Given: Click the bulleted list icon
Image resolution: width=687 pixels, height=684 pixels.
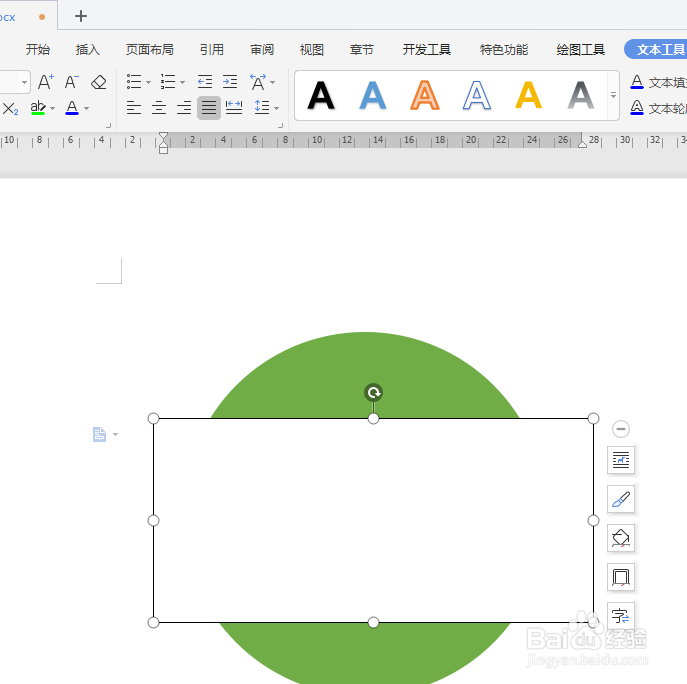Looking at the screenshot, I should pos(134,82).
